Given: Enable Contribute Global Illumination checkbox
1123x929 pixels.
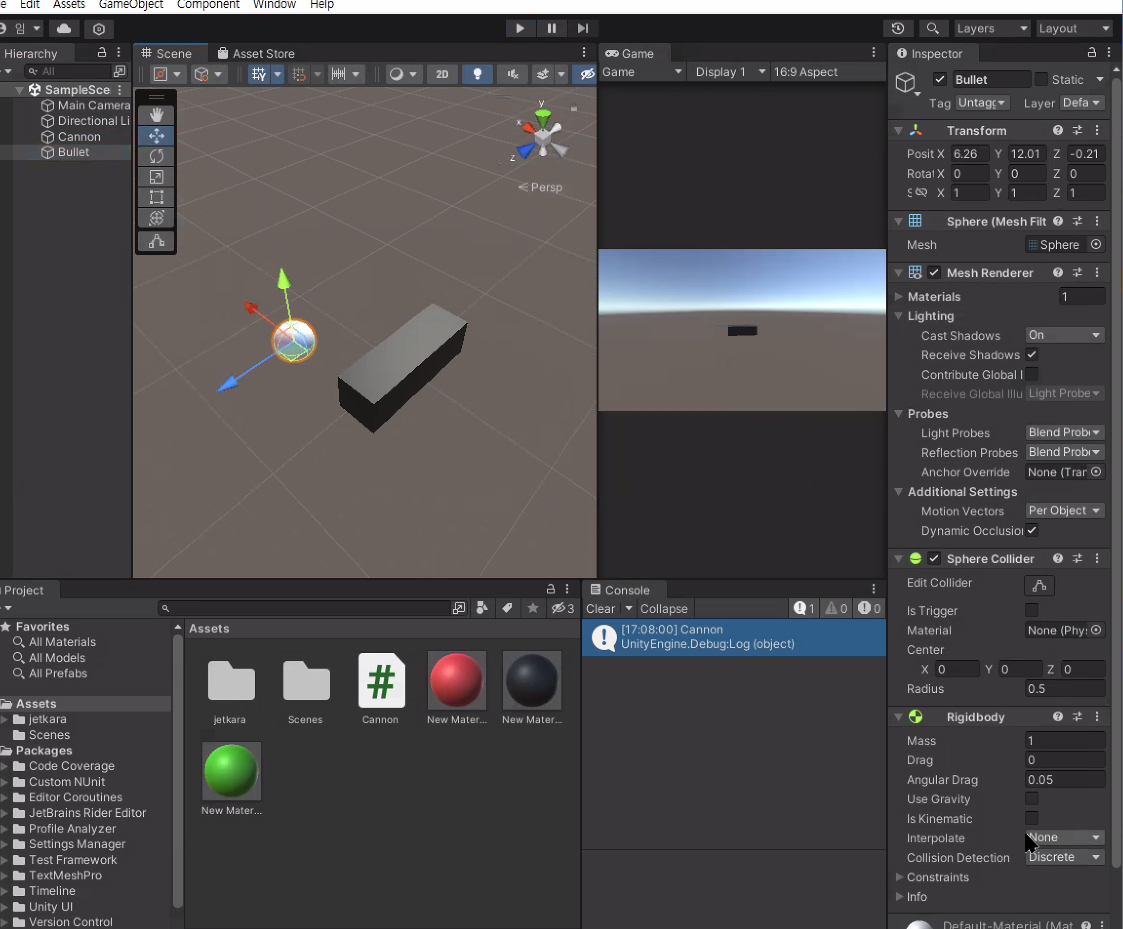Looking at the screenshot, I should tap(1031, 374).
